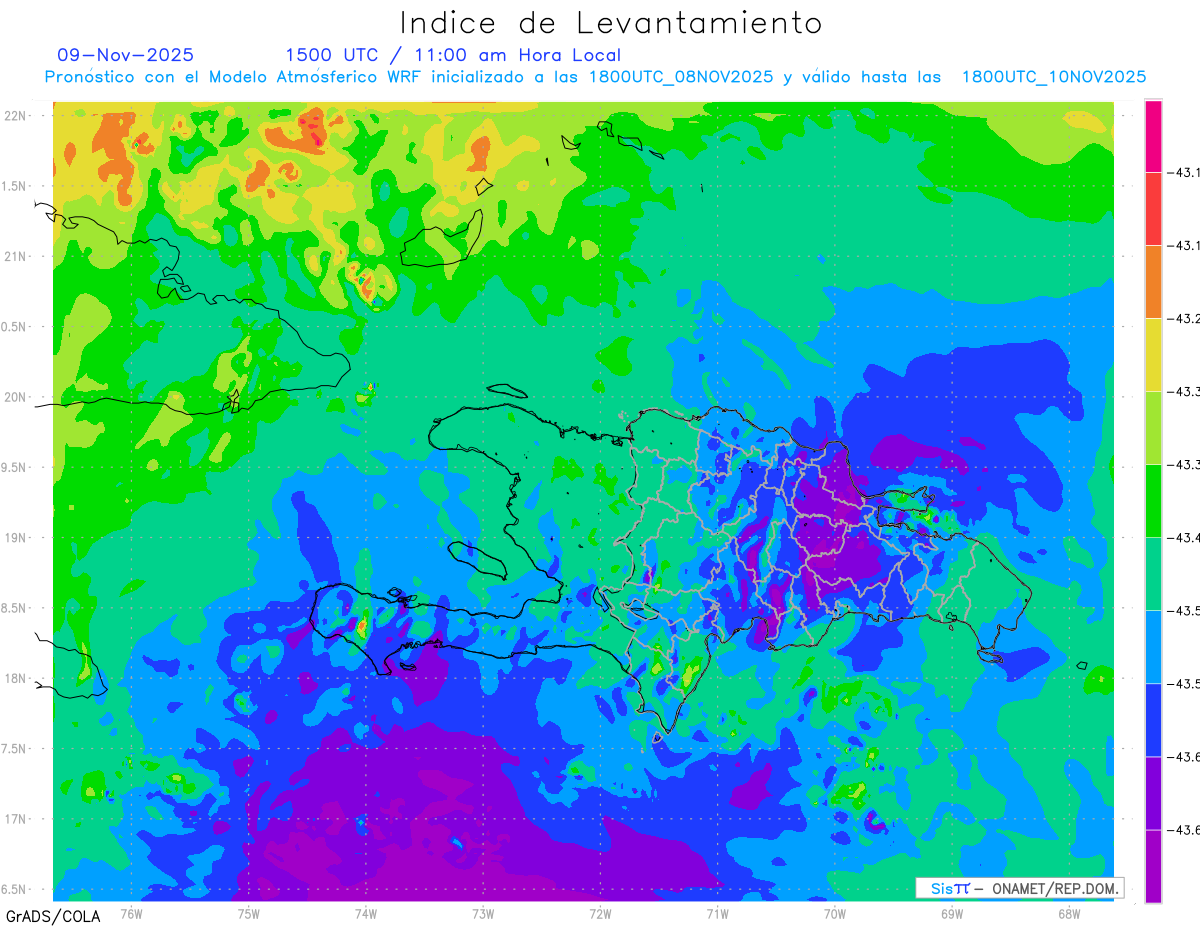Screen dimensions: 1200x927
Task: Click the '75W' longitude label
Action: pyautogui.click(x=249, y=913)
